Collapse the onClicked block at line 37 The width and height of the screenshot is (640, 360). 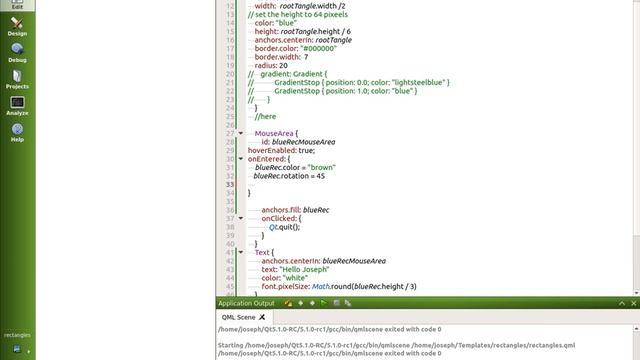pyautogui.click(x=241, y=218)
